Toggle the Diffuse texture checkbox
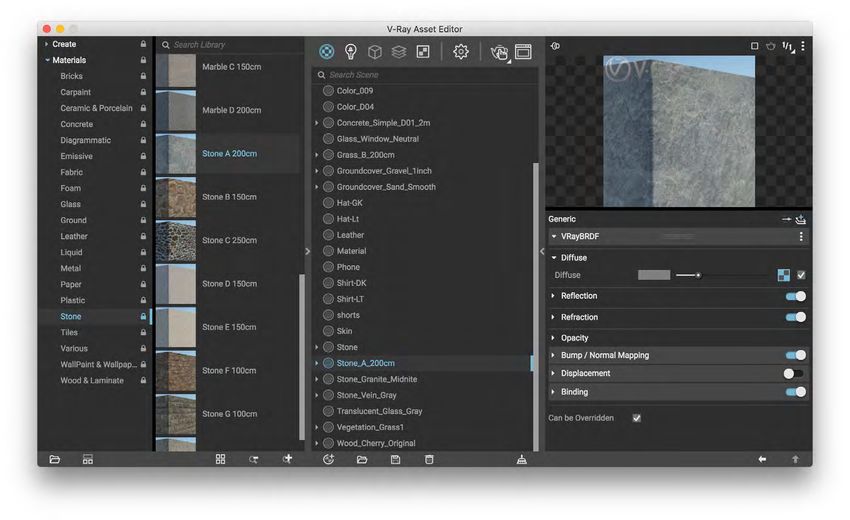This screenshot has width=850, height=520. click(x=801, y=275)
